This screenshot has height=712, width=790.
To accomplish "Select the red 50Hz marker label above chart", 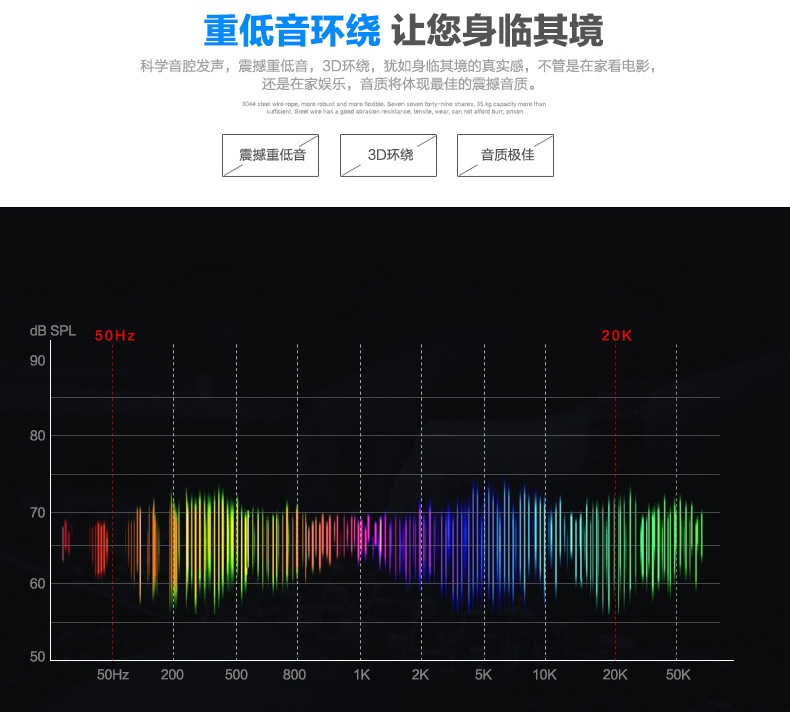I will point(114,336).
